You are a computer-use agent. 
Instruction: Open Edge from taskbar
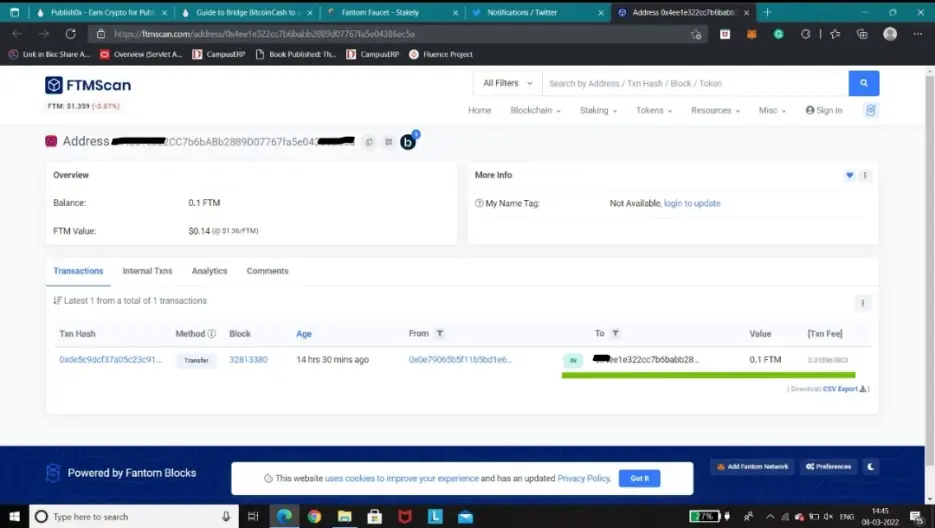tap(284, 516)
